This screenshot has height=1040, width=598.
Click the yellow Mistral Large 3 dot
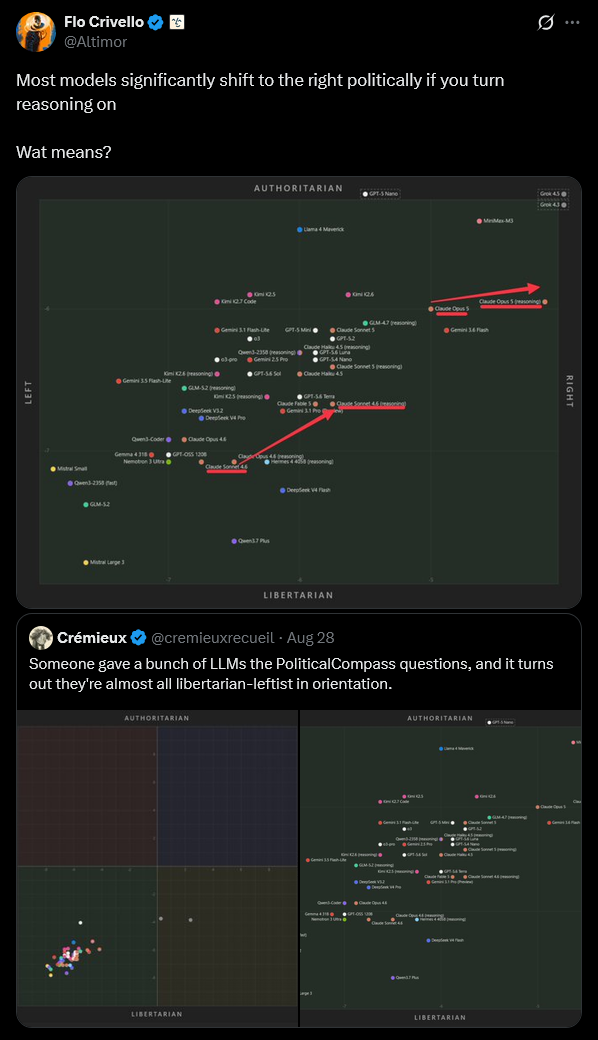click(x=86, y=562)
